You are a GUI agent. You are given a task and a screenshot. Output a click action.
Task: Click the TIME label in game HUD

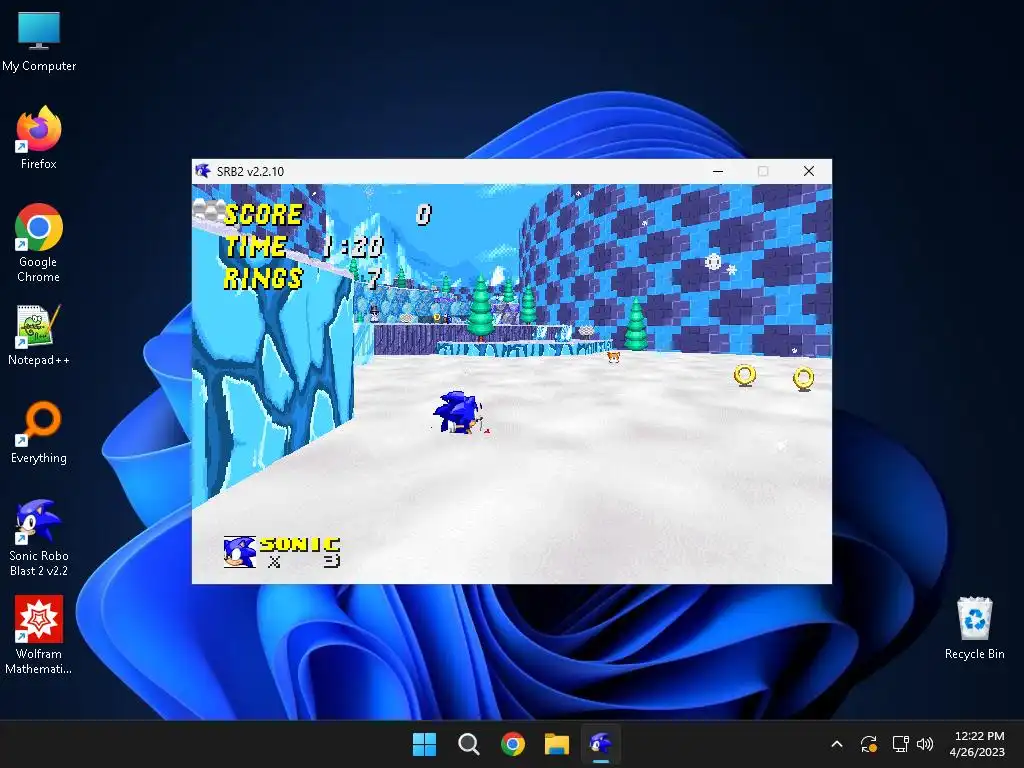[255, 246]
